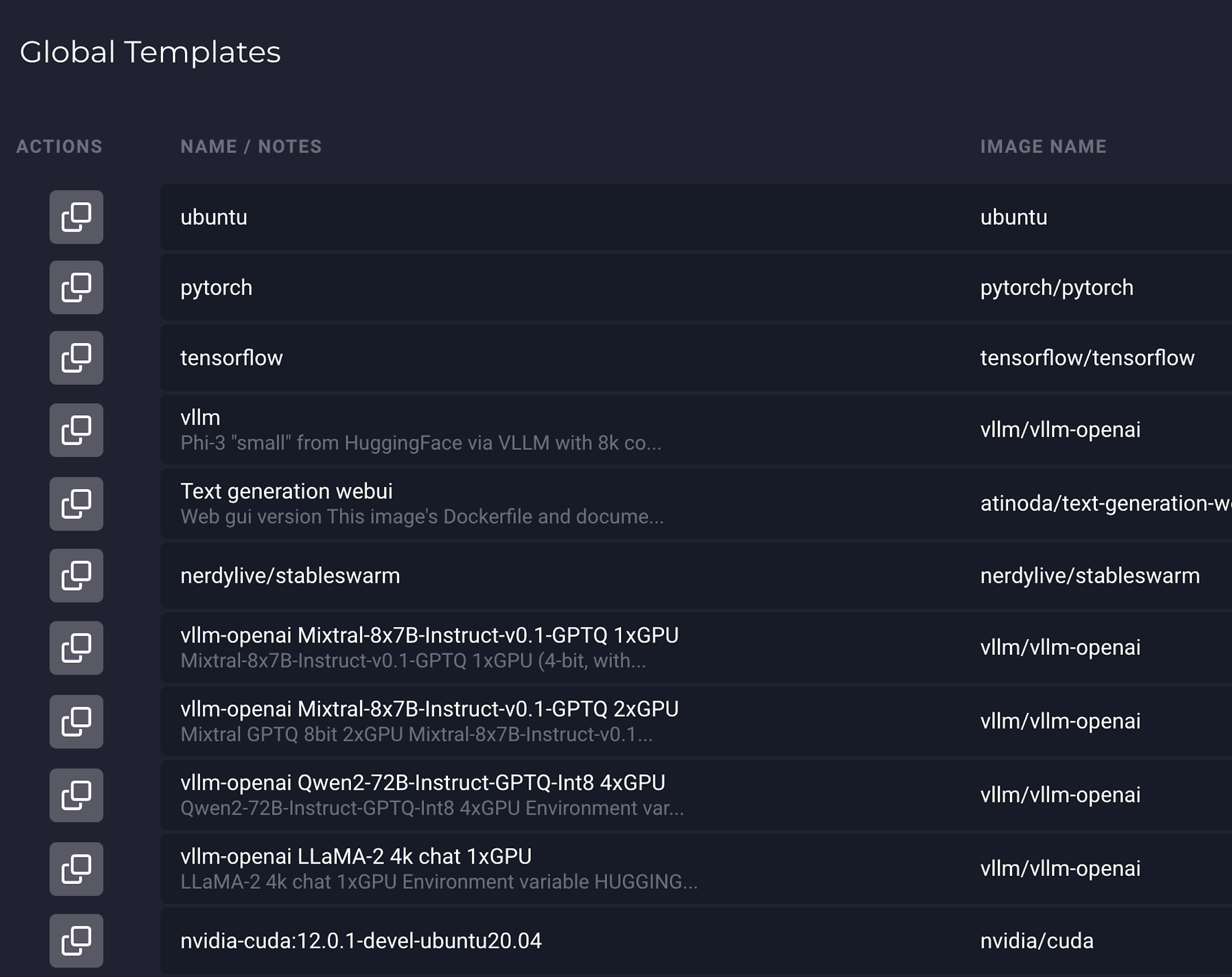The image size is (1232, 977).
Task: Copy the pytorch template
Action: tap(76, 288)
